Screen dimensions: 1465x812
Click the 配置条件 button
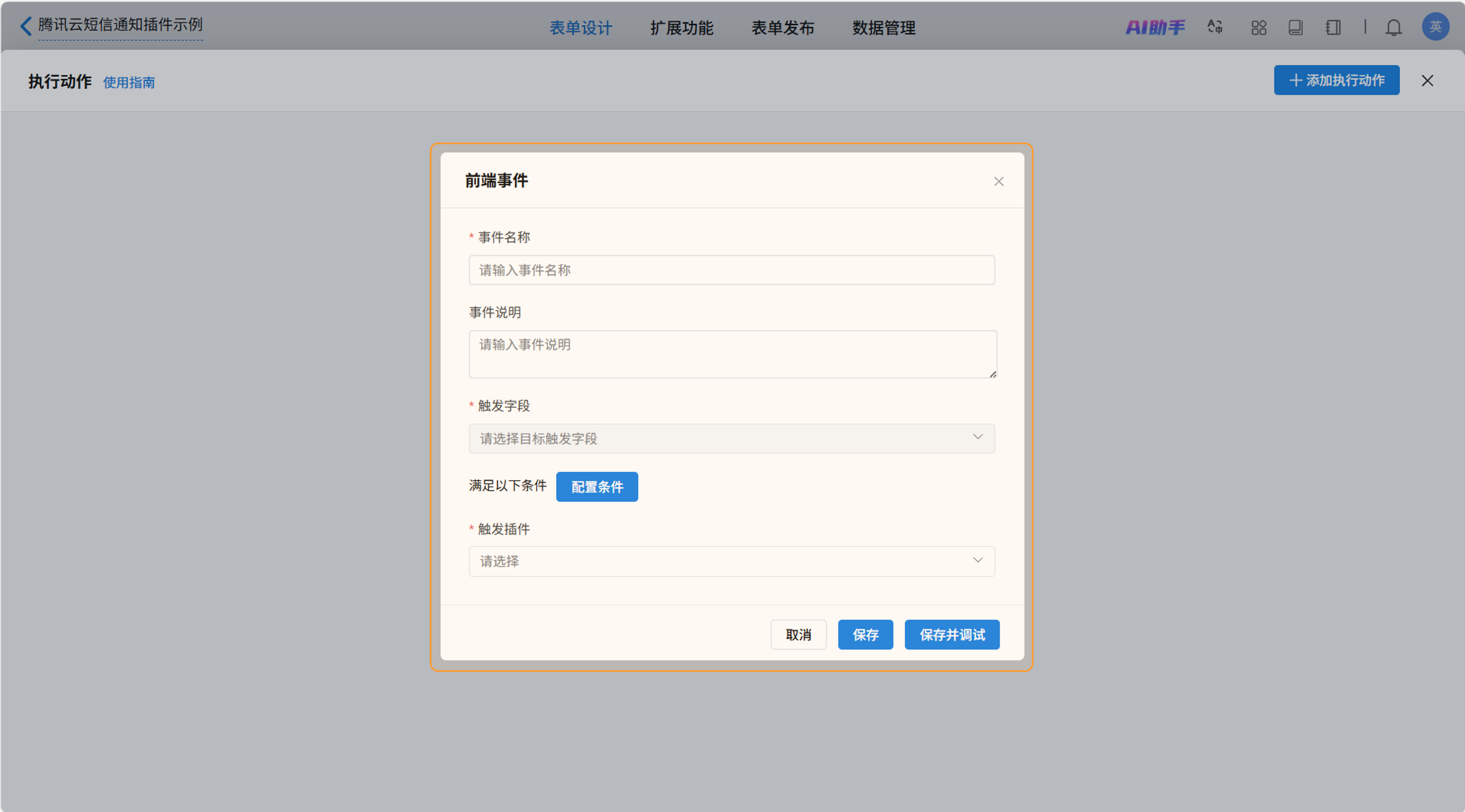(597, 487)
